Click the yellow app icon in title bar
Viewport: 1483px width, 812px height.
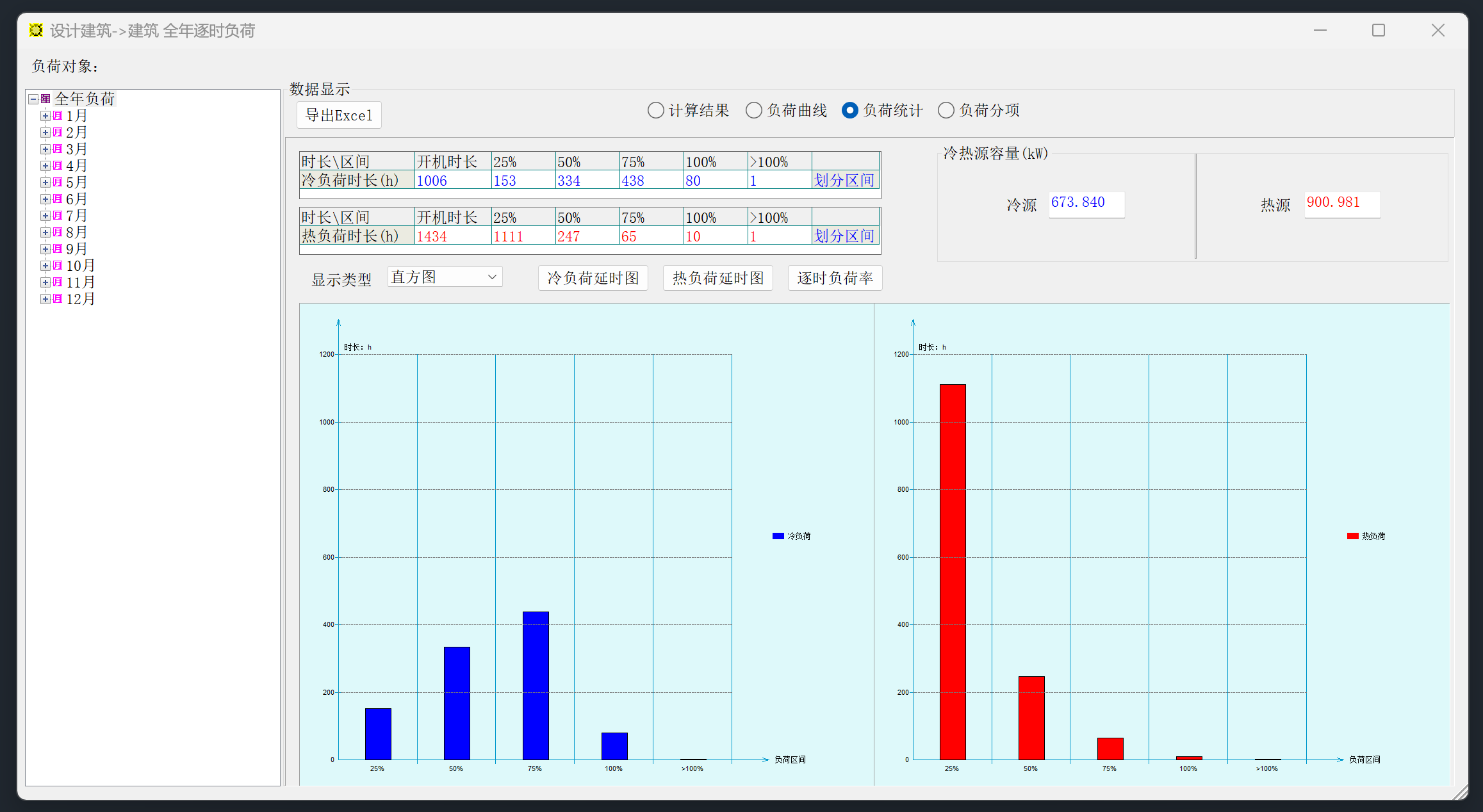click(37, 30)
